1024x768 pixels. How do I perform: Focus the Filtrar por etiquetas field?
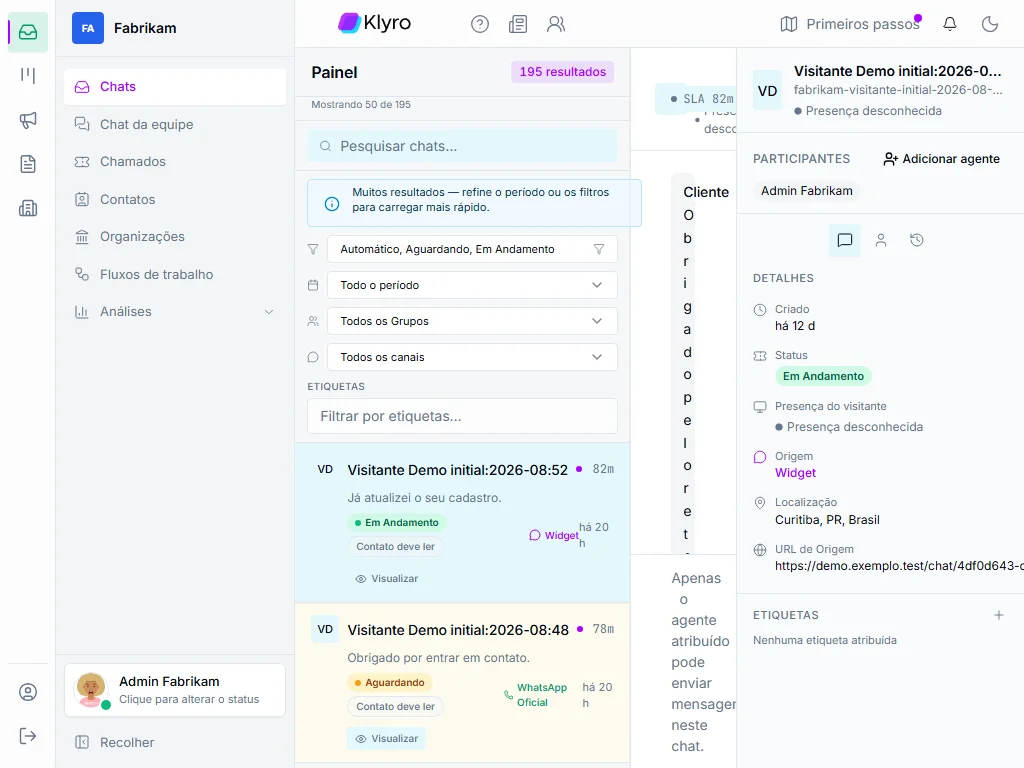pyautogui.click(x=462, y=417)
